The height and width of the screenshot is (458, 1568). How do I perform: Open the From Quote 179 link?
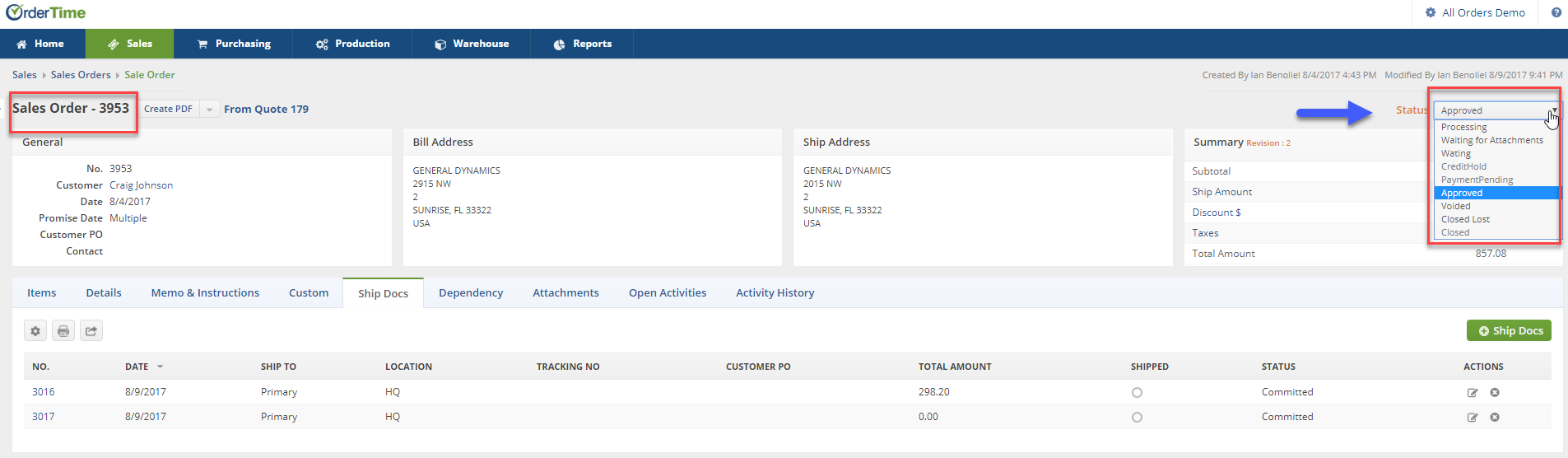(x=266, y=109)
